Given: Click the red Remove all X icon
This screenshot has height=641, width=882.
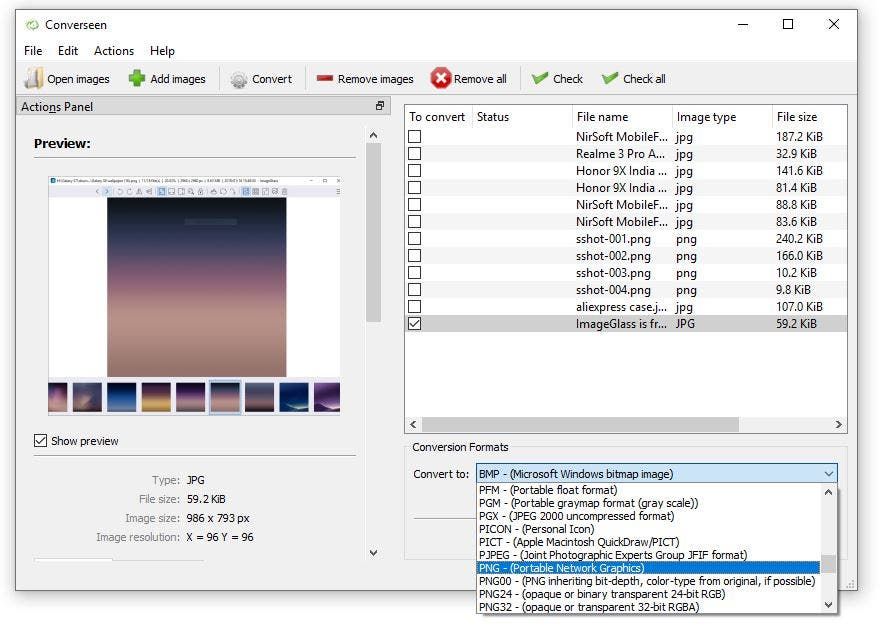Looking at the screenshot, I should (x=440, y=78).
